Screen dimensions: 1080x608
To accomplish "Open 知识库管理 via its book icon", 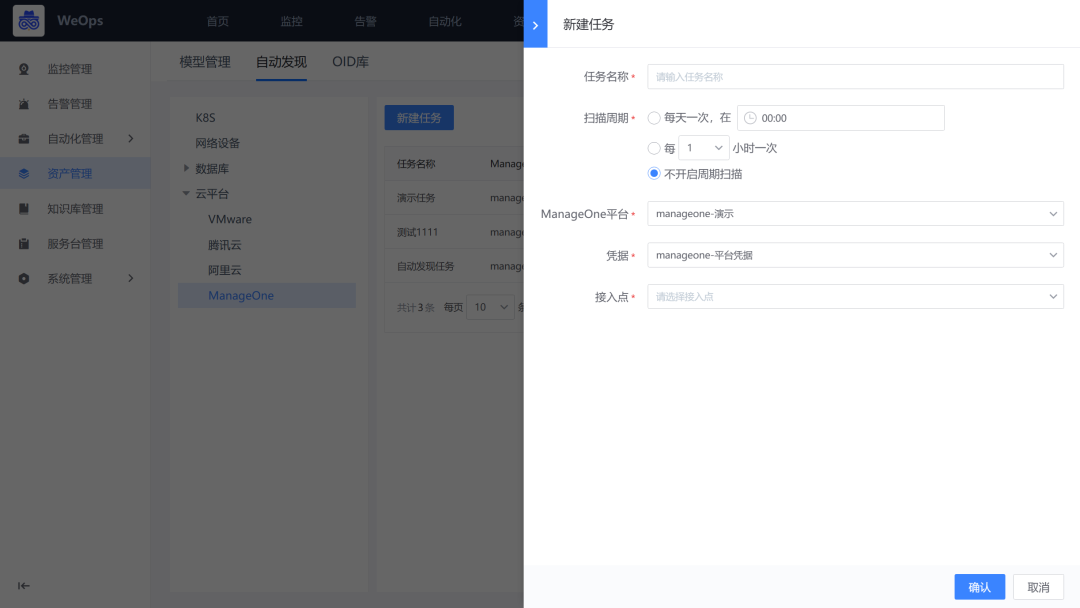I will pos(22,208).
